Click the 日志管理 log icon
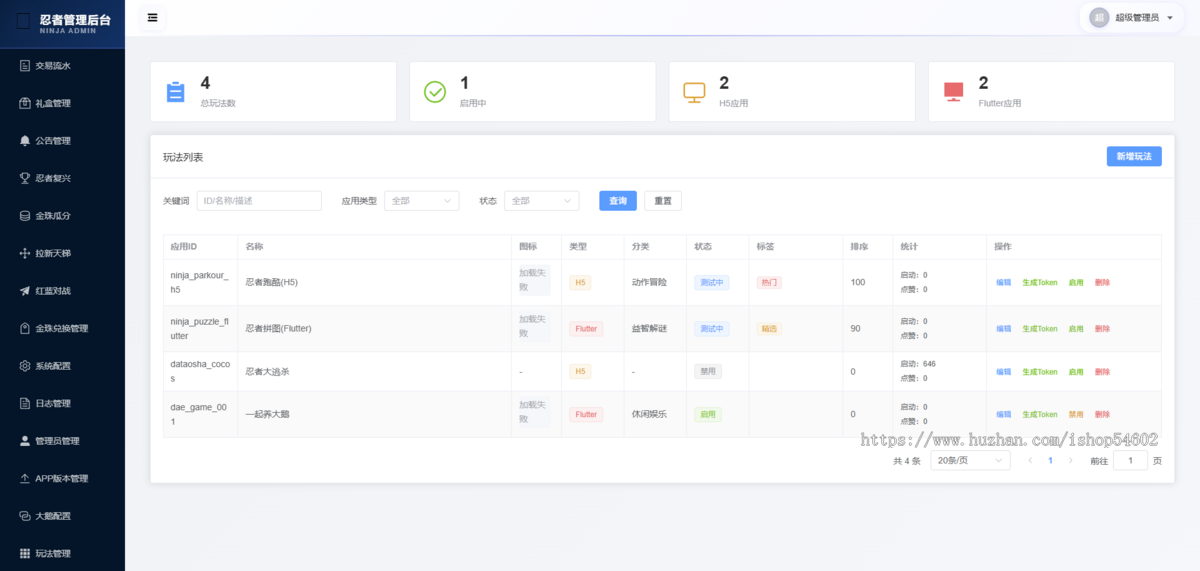Viewport: 1200px width, 571px height. pos(25,403)
